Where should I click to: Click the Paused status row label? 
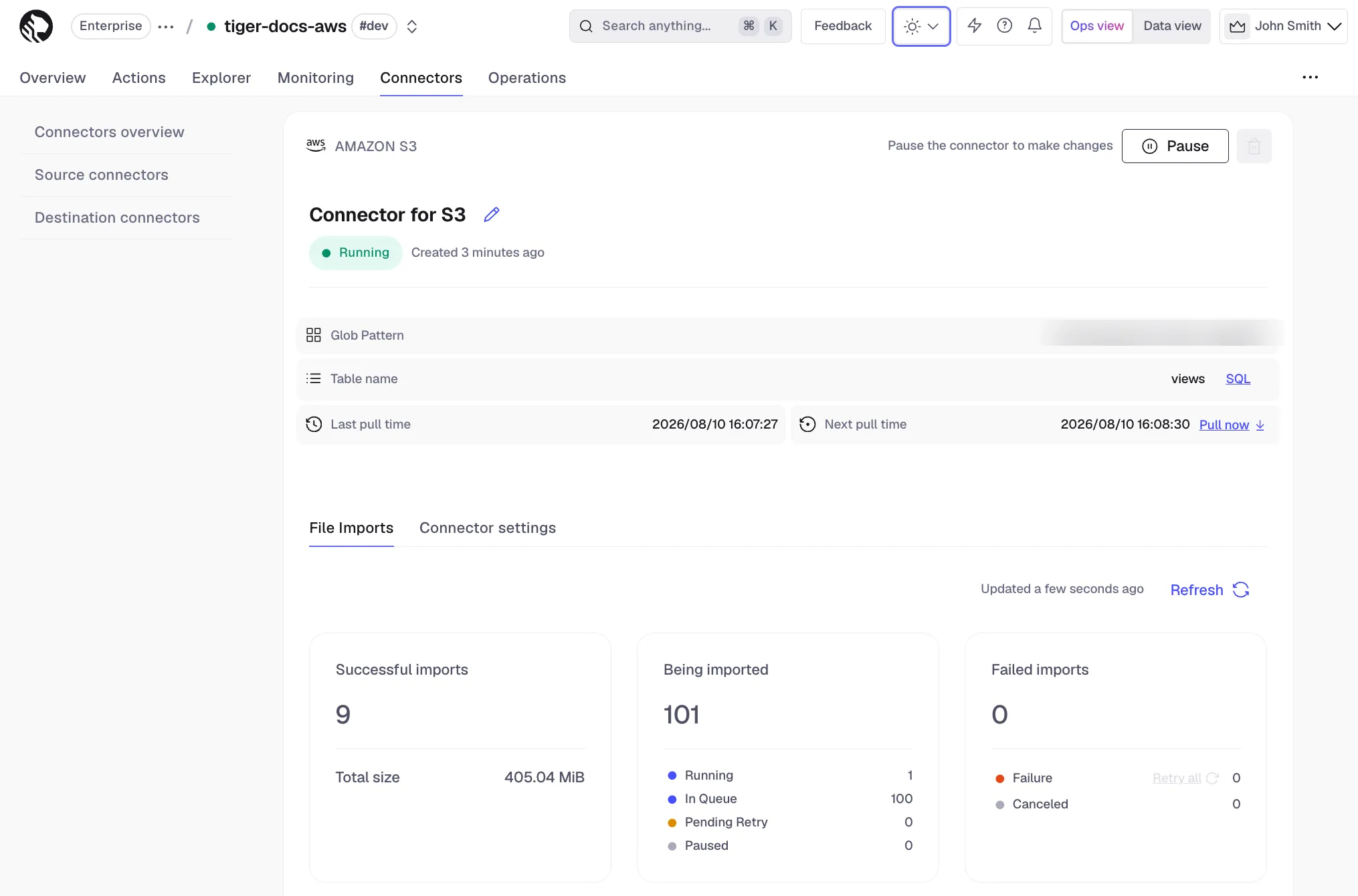tap(706, 845)
